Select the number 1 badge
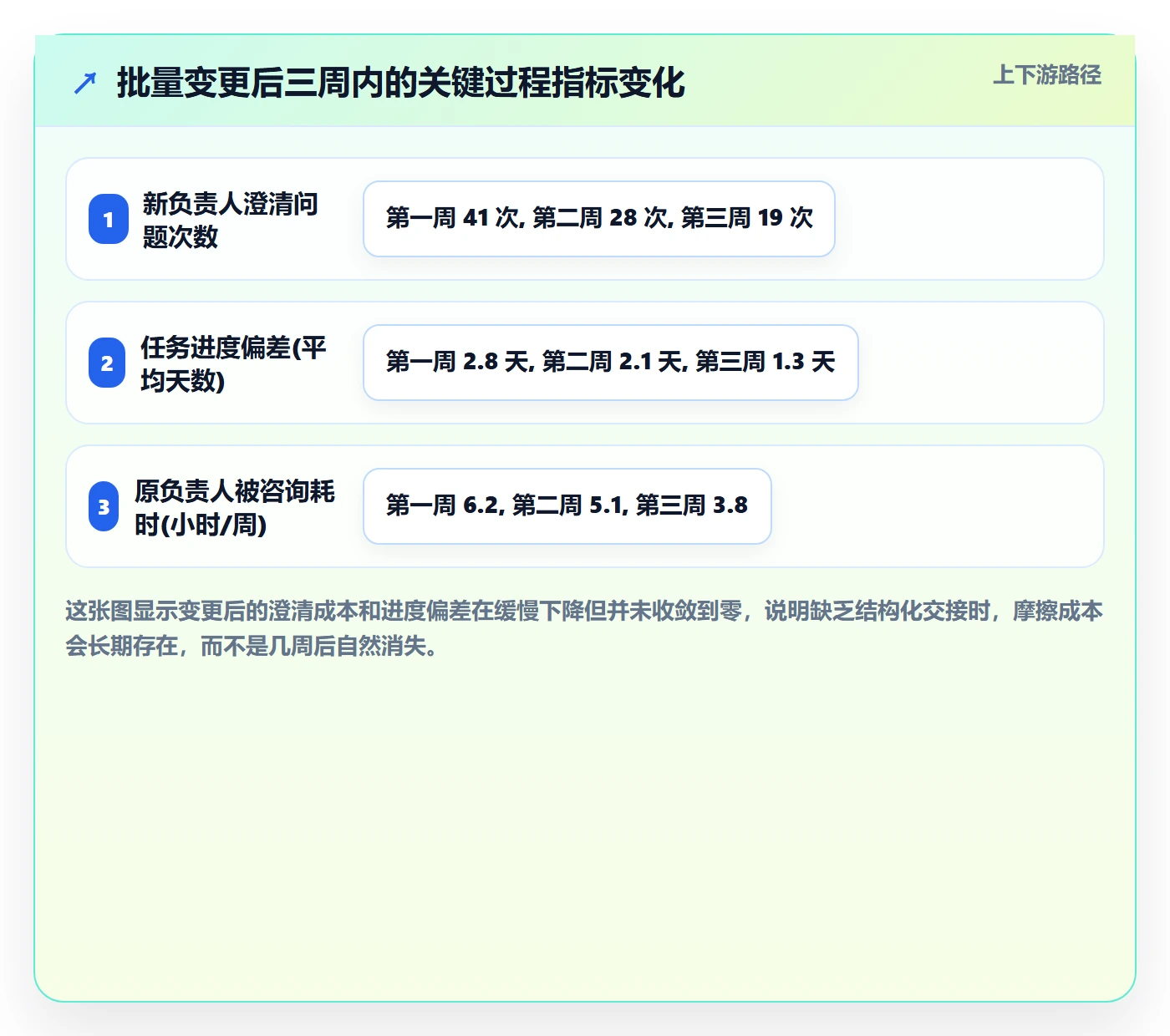 click(109, 219)
